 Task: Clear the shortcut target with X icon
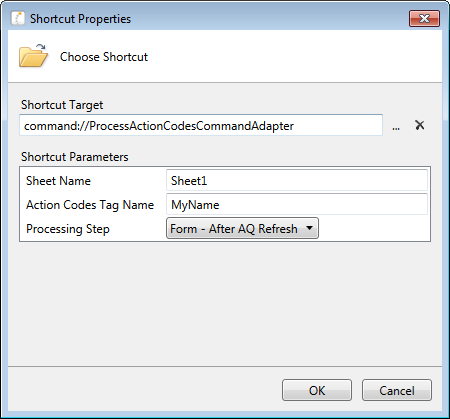[x=420, y=125]
